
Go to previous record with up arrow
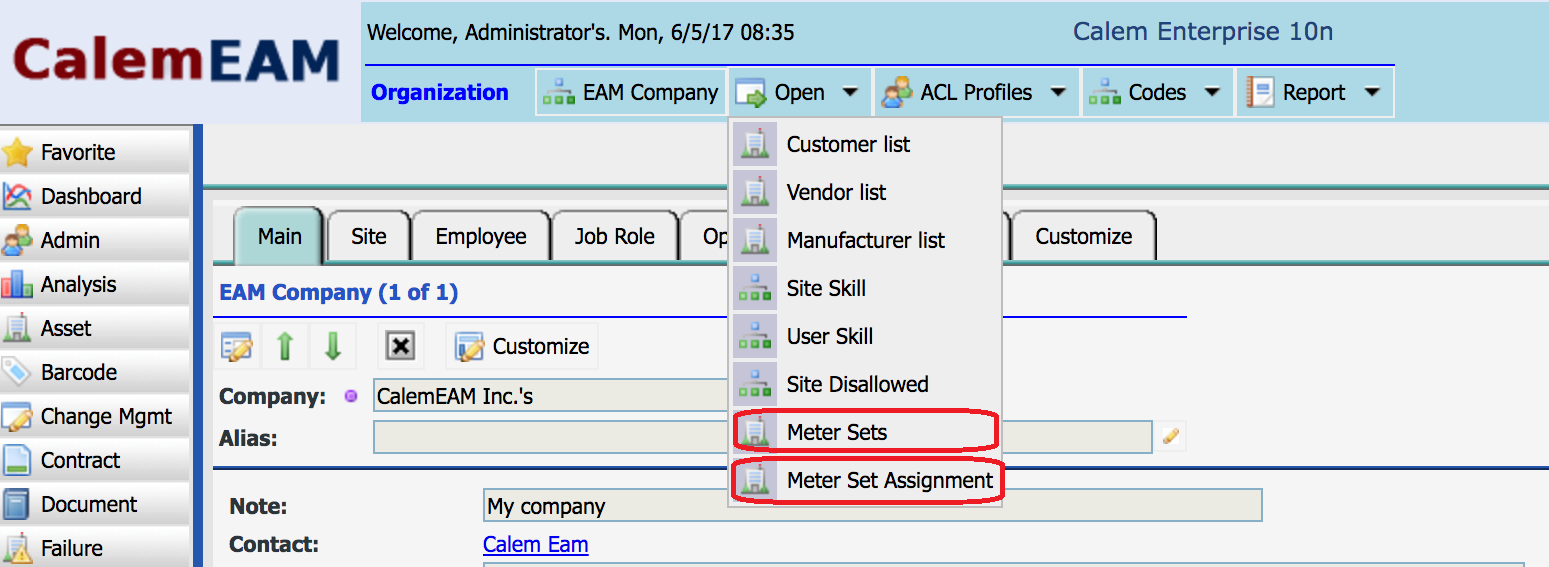point(285,347)
